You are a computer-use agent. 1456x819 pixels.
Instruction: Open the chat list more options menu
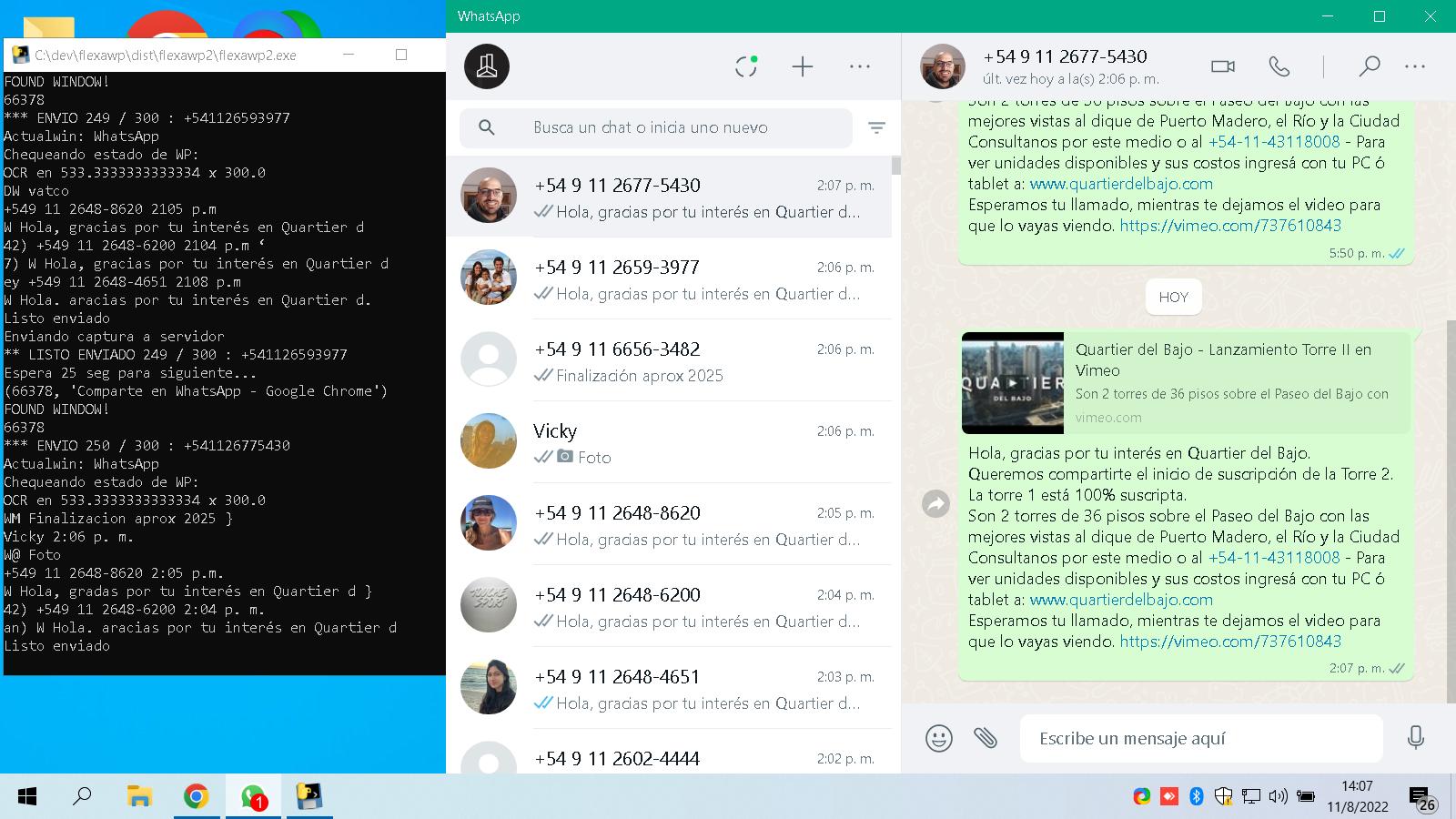[860, 66]
